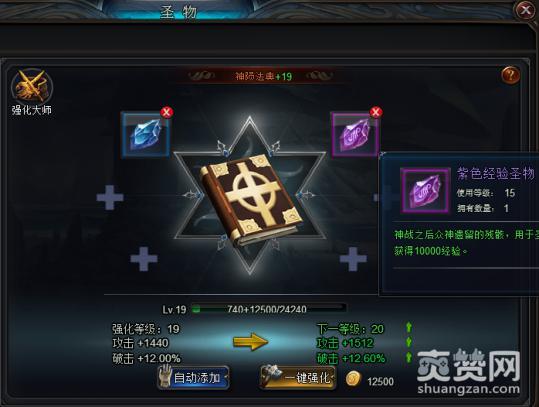Click the green up arrow beside 下一等级

click(409, 327)
